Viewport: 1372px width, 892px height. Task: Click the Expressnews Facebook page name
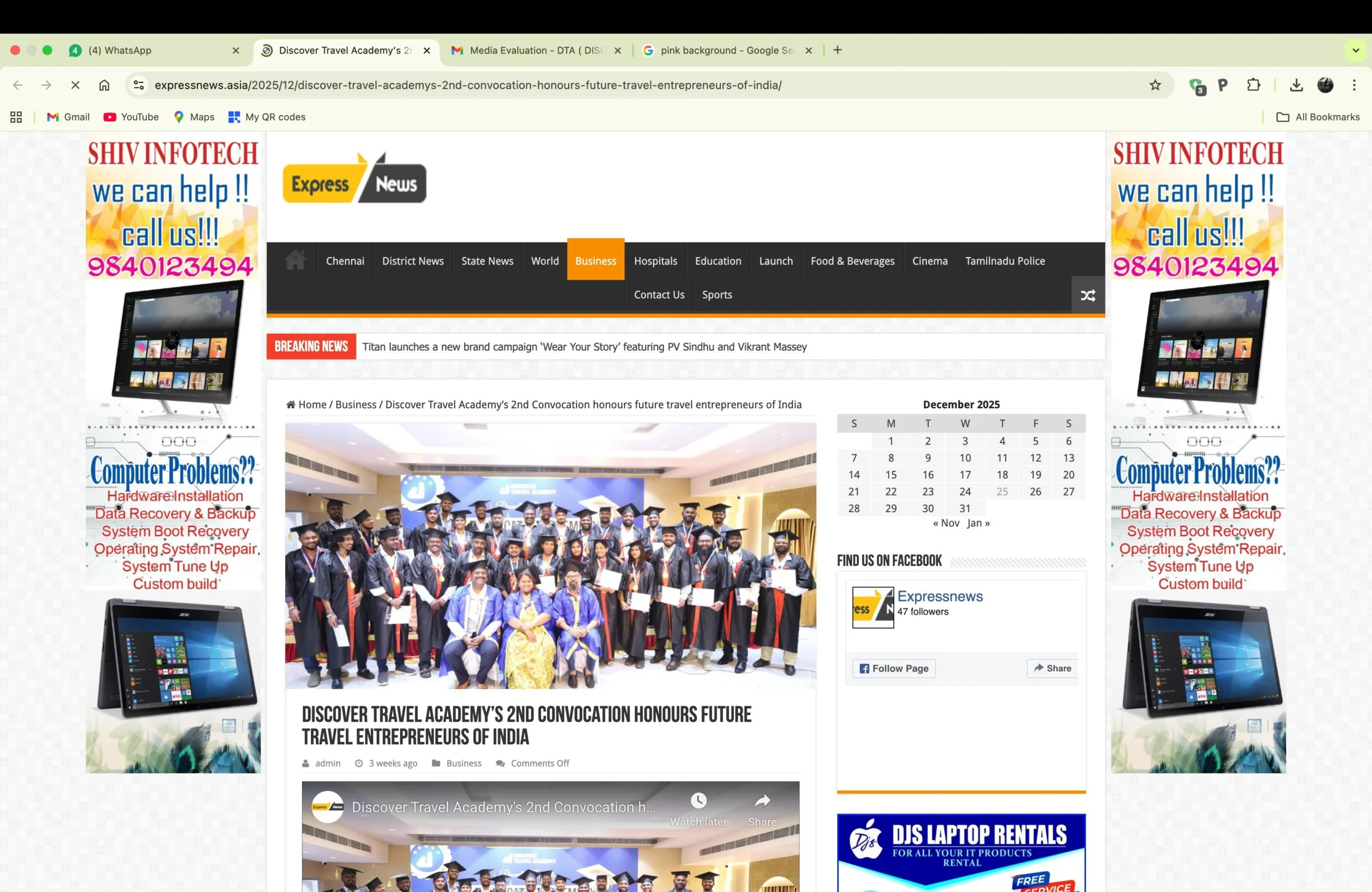(939, 596)
